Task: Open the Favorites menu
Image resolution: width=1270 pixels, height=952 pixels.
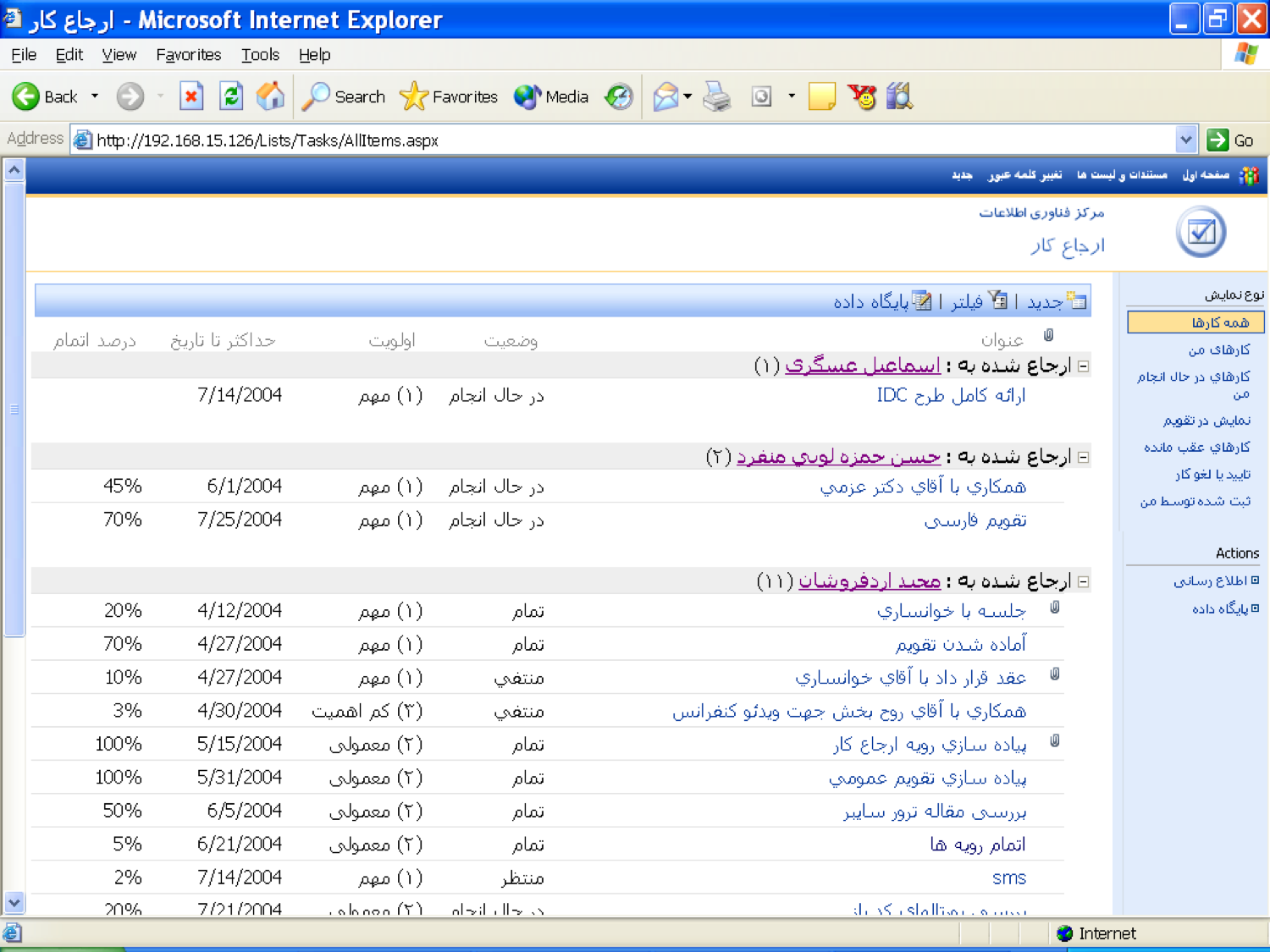Action: click(189, 55)
